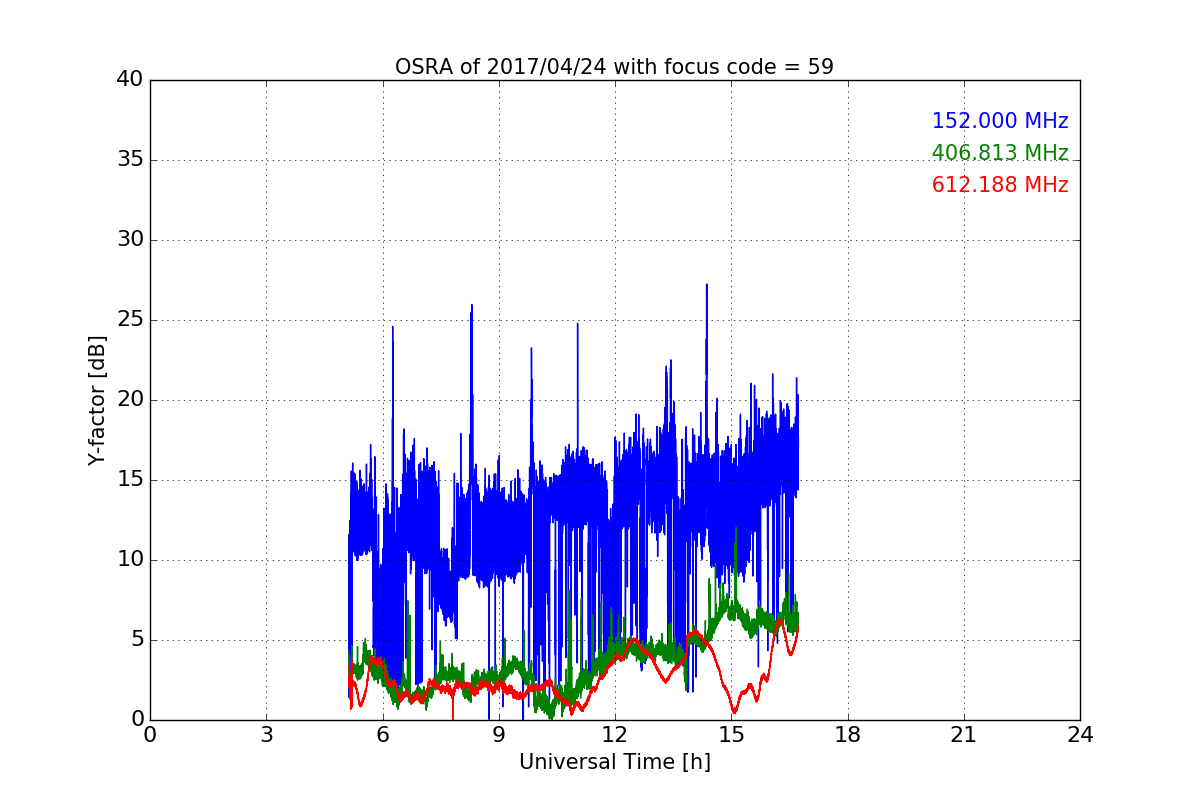The height and width of the screenshot is (800, 1200).
Task: Click the x-axis tick label 12
Action: (615, 735)
